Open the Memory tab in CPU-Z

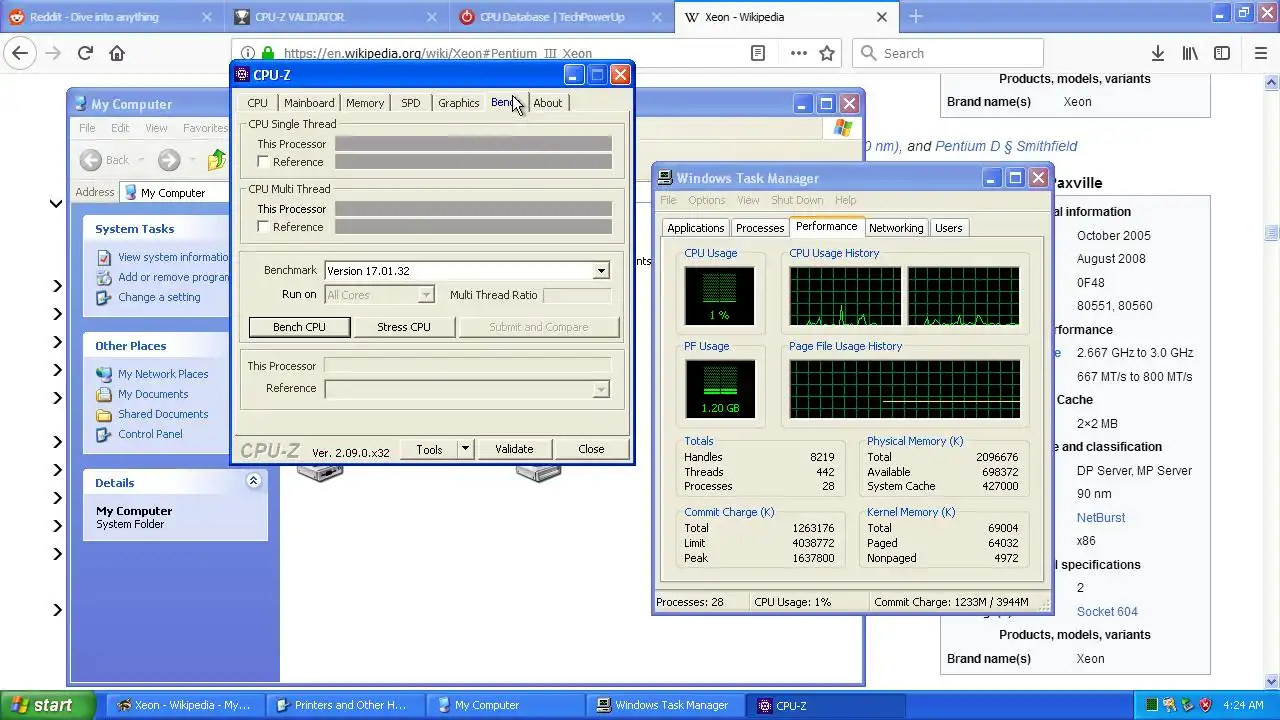(365, 103)
